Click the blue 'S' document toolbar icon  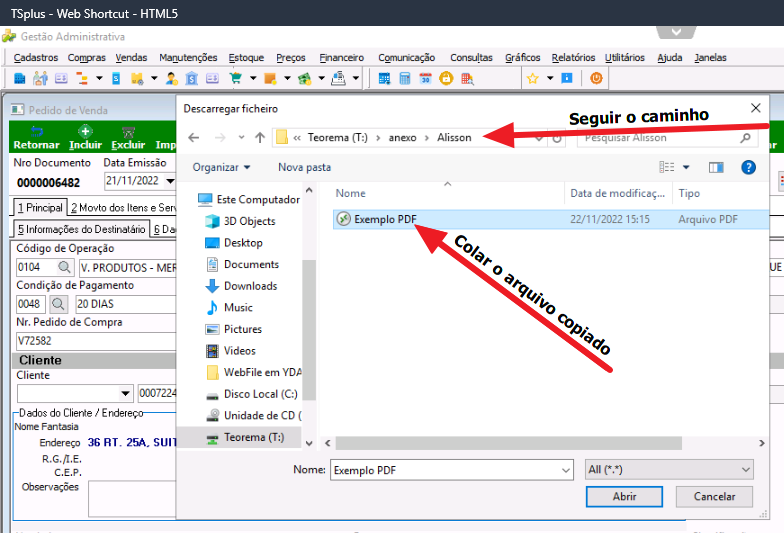(x=116, y=78)
